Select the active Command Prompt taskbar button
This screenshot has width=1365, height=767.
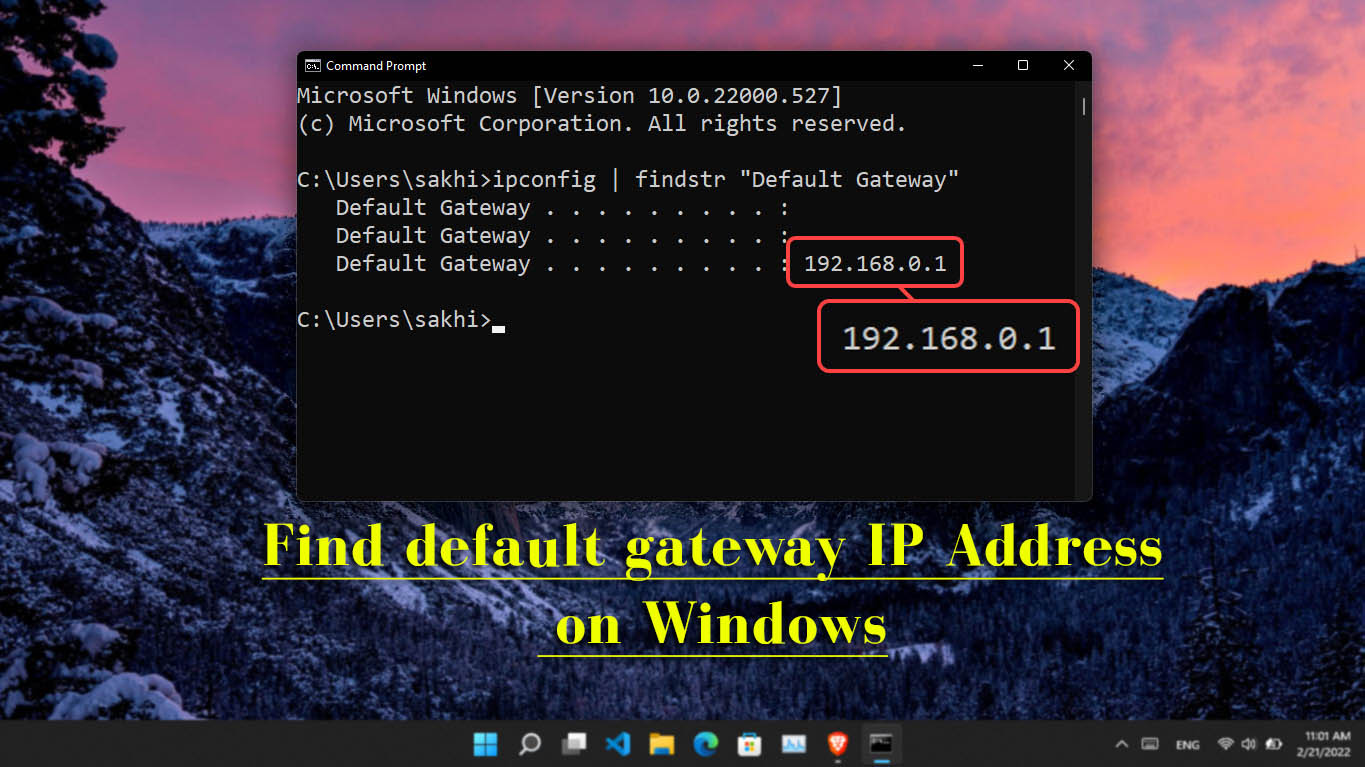[x=881, y=744]
